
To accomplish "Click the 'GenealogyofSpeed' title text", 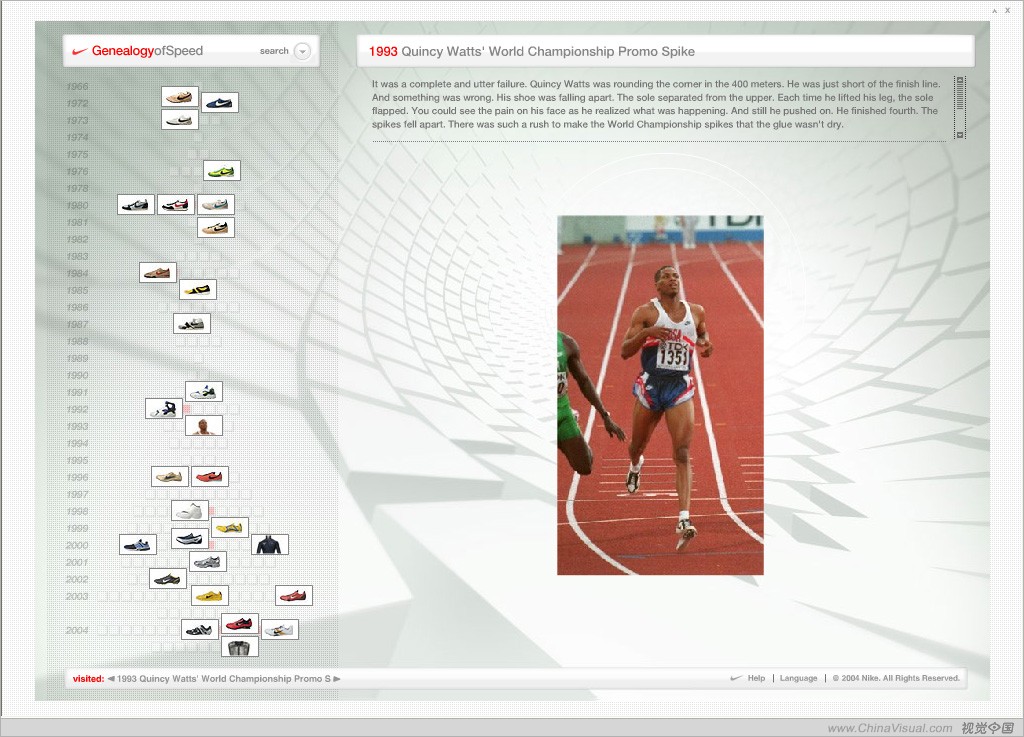I will [x=147, y=51].
